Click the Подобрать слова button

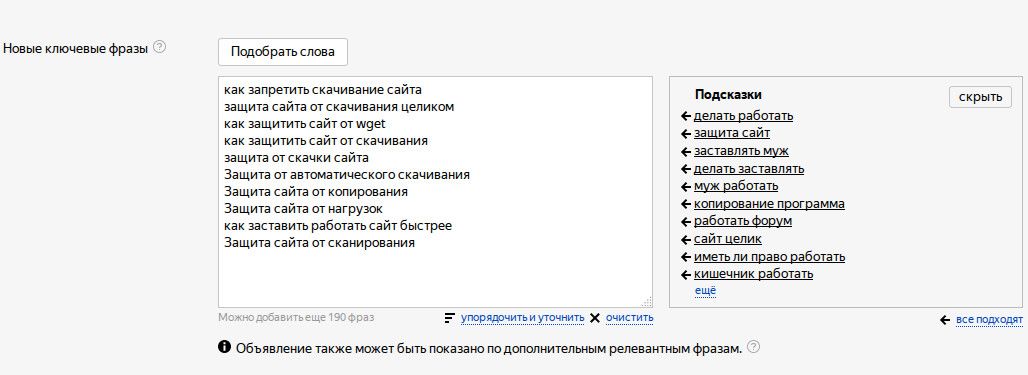point(283,52)
